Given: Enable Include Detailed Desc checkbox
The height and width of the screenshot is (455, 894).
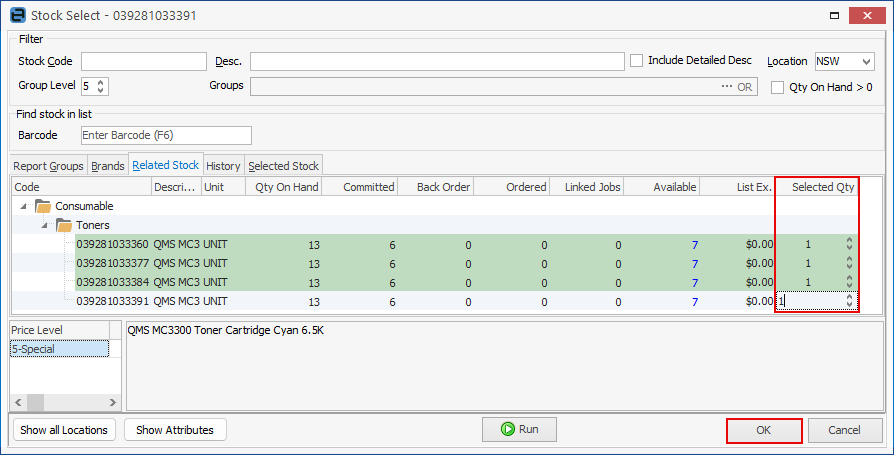Looking at the screenshot, I should (x=636, y=60).
